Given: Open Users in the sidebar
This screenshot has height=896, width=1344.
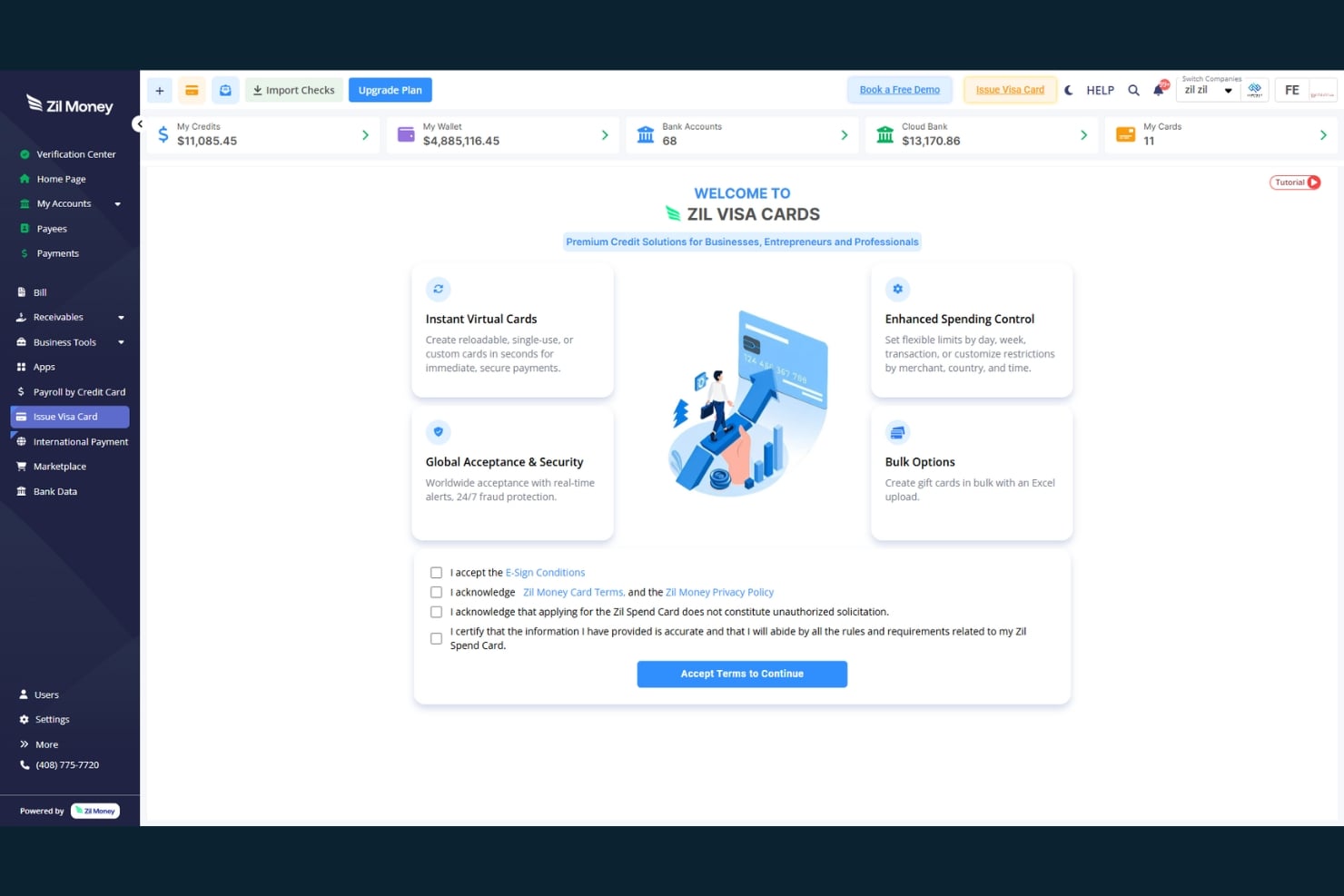Looking at the screenshot, I should [x=46, y=694].
